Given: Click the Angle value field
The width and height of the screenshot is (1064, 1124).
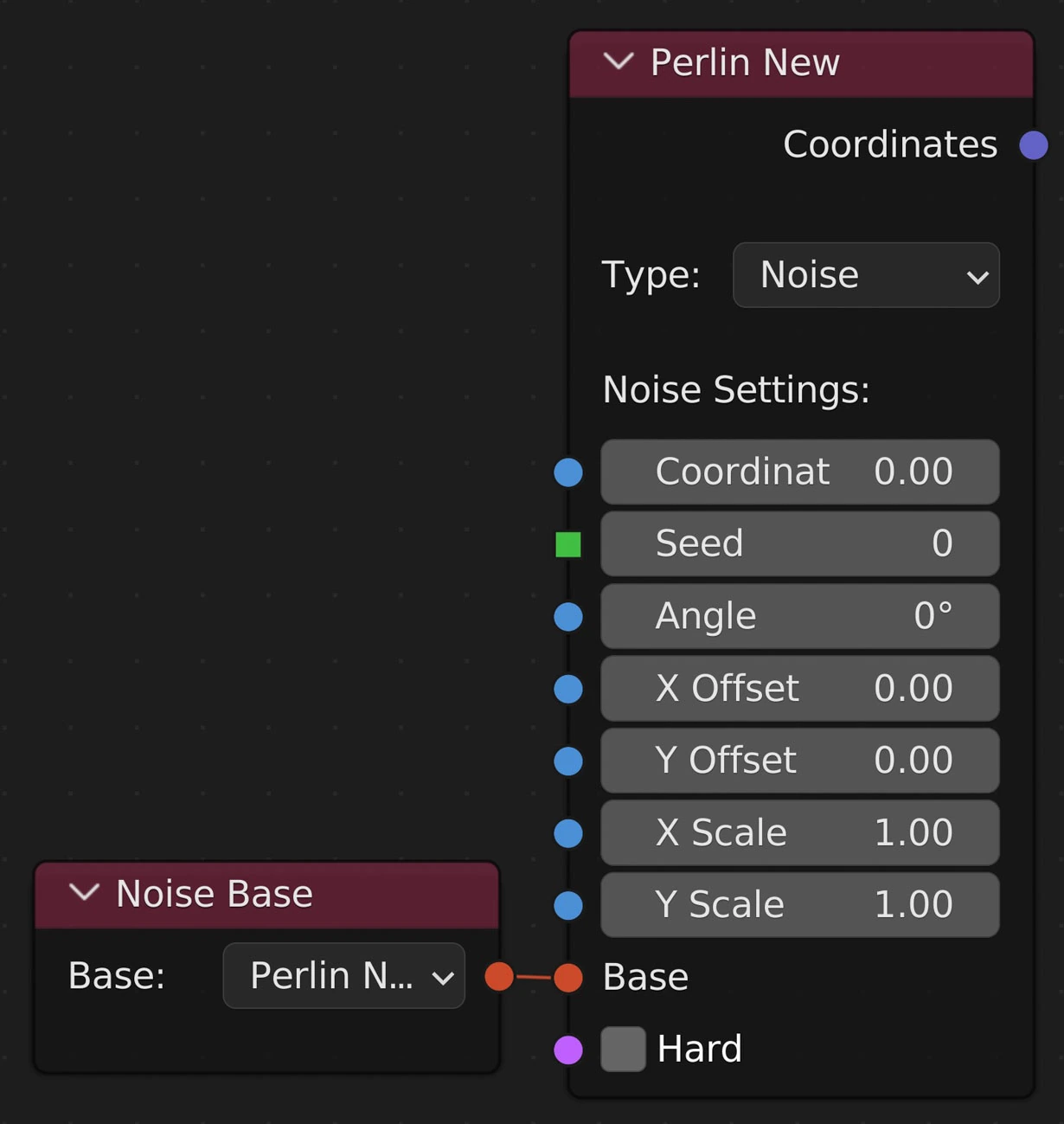Looking at the screenshot, I should click(800, 617).
